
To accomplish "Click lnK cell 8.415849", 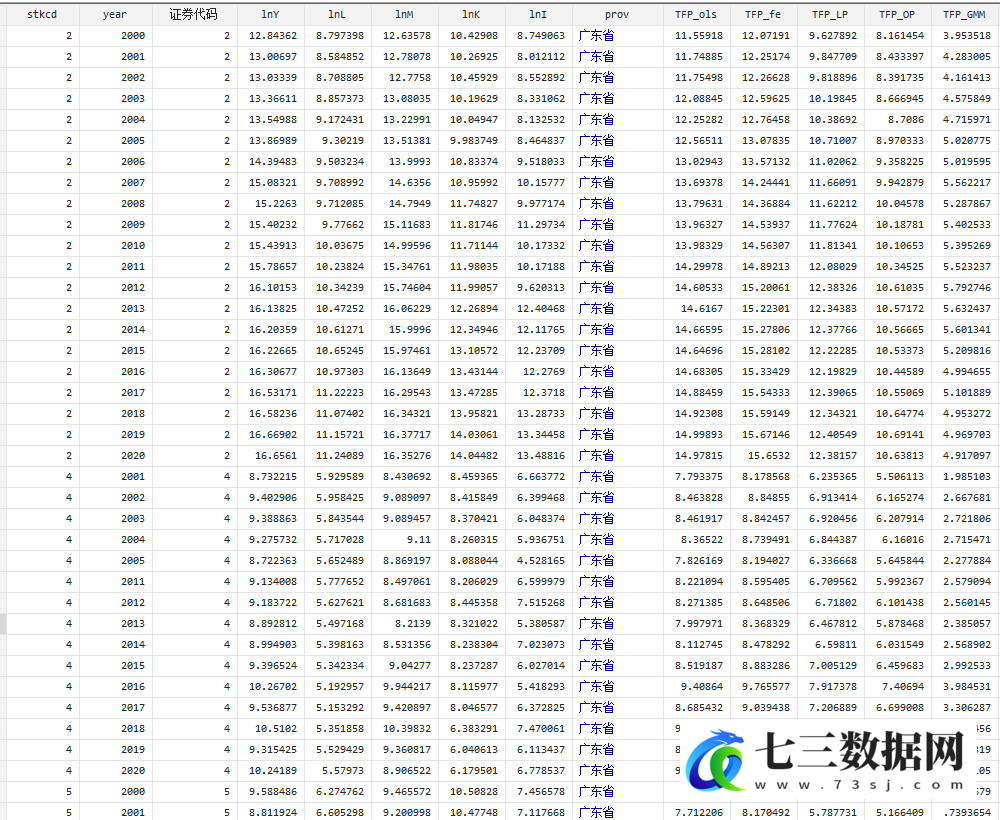I will [471, 497].
